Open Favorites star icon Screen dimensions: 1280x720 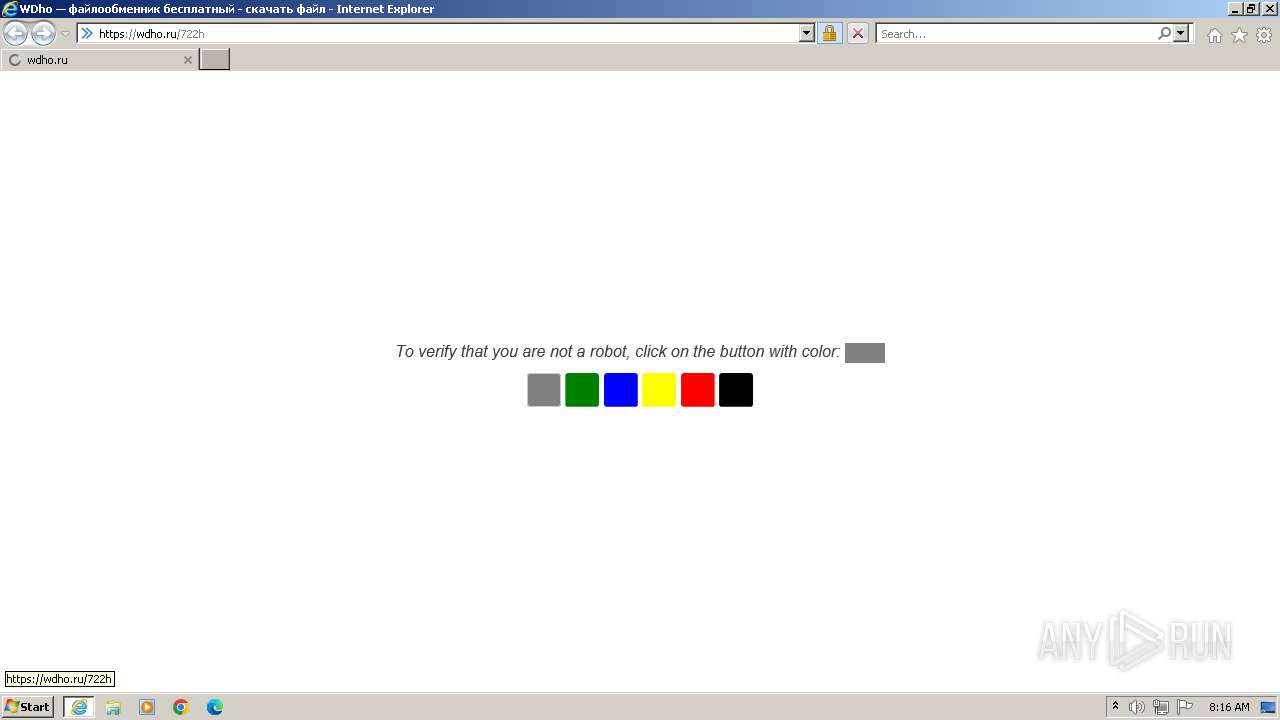pyautogui.click(x=1239, y=35)
